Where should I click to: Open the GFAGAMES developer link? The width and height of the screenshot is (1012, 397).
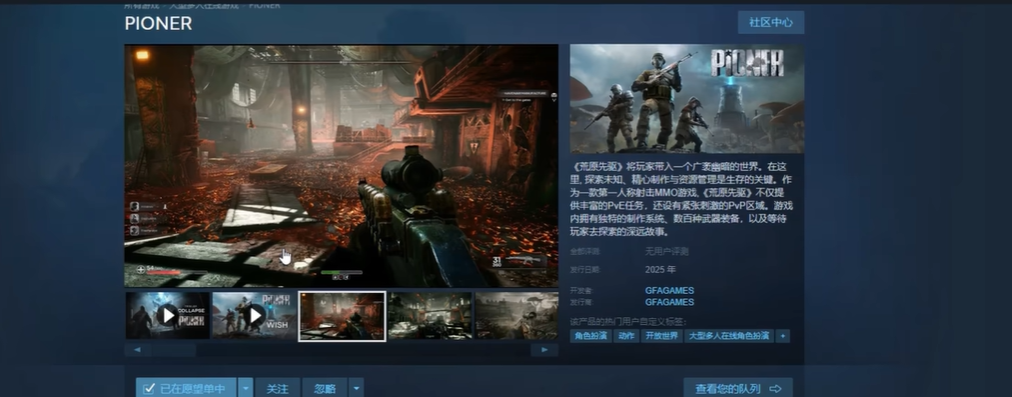669,291
